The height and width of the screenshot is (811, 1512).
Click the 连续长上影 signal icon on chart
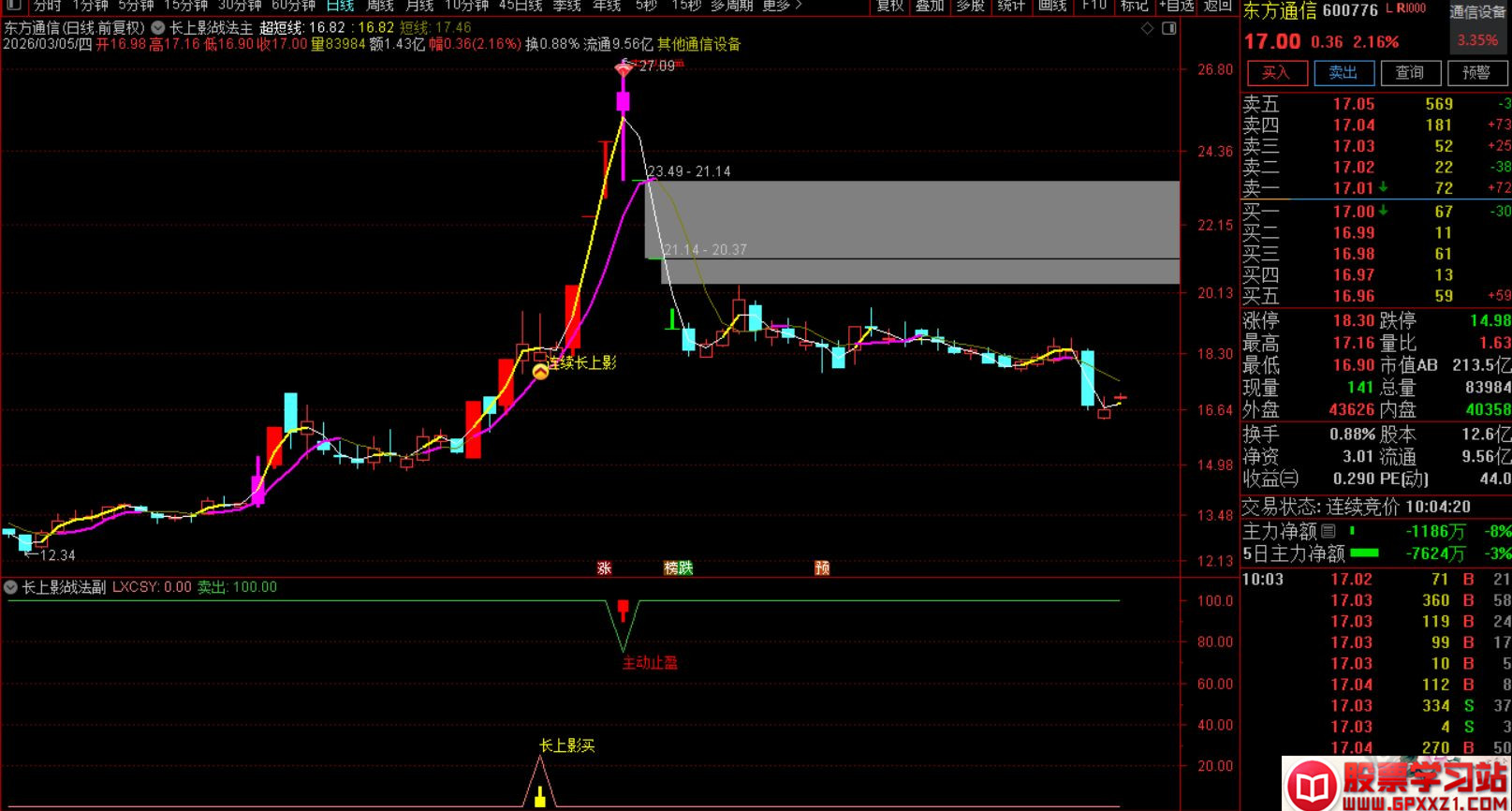pyautogui.click(x=540, y=372)
